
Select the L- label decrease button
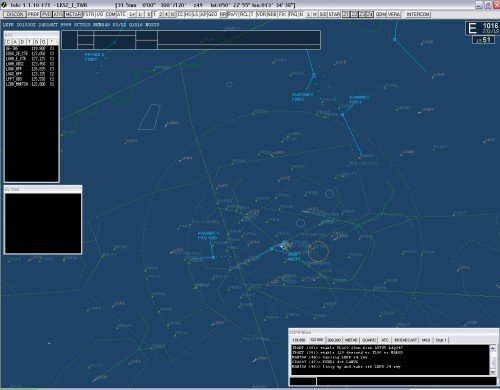pos(141,14)
